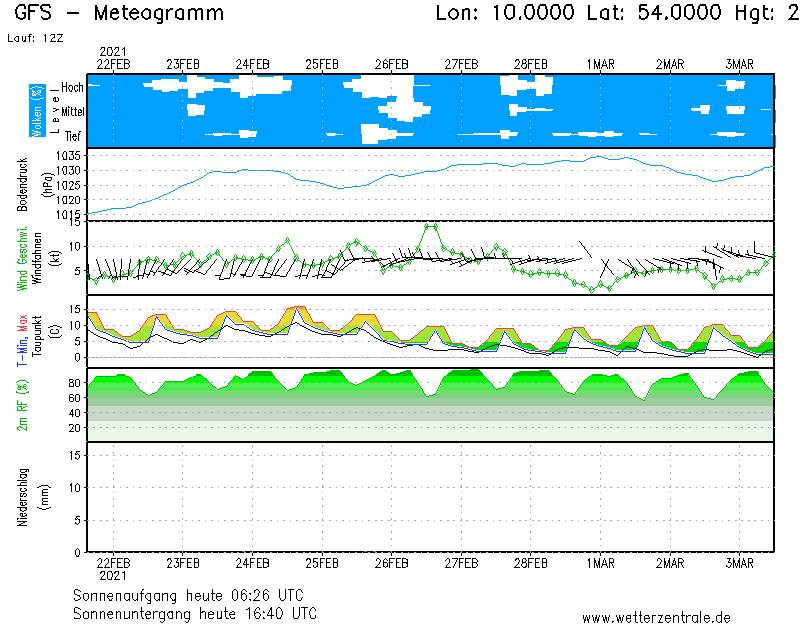Click the Taupunkt axis label

coord(38,332)
